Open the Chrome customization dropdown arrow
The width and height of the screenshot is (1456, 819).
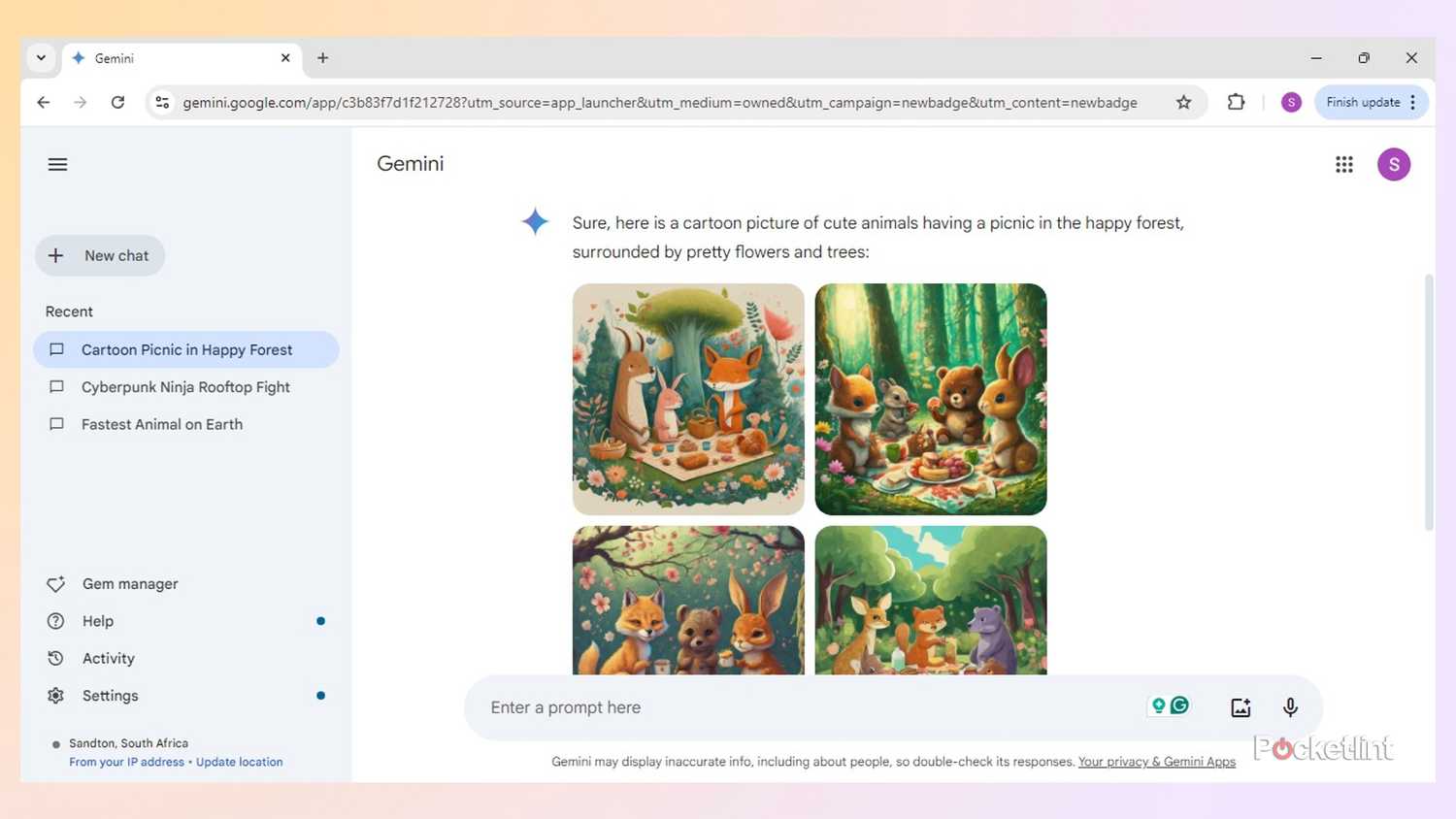pos(41,57)
